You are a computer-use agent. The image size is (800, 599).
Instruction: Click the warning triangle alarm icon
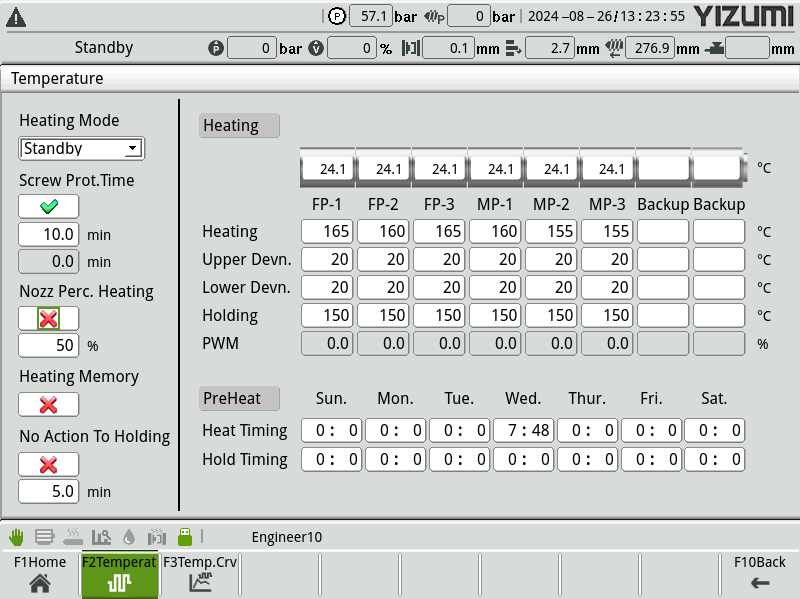click(x=16, y=17)
